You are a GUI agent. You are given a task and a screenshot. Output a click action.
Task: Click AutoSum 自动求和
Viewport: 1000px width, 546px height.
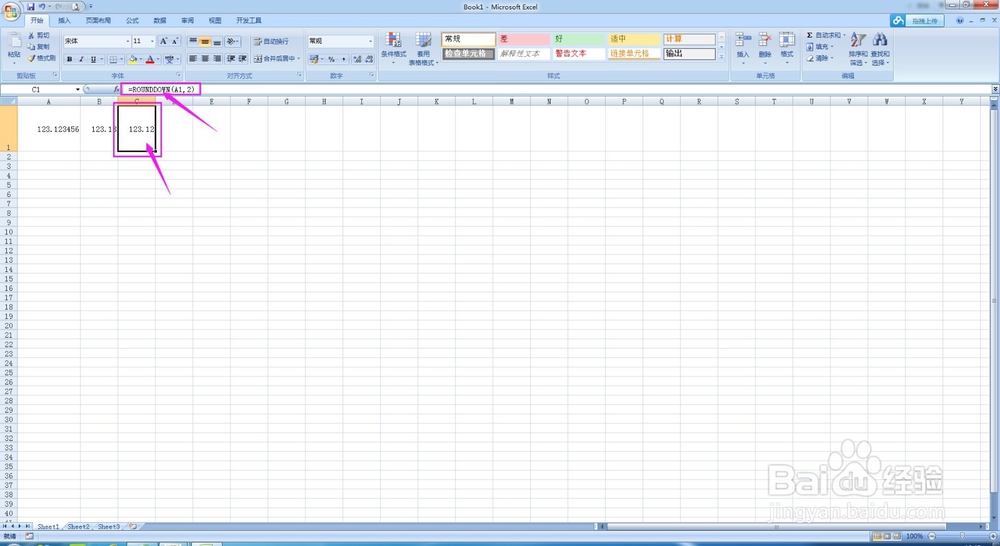tap(823, 36)
